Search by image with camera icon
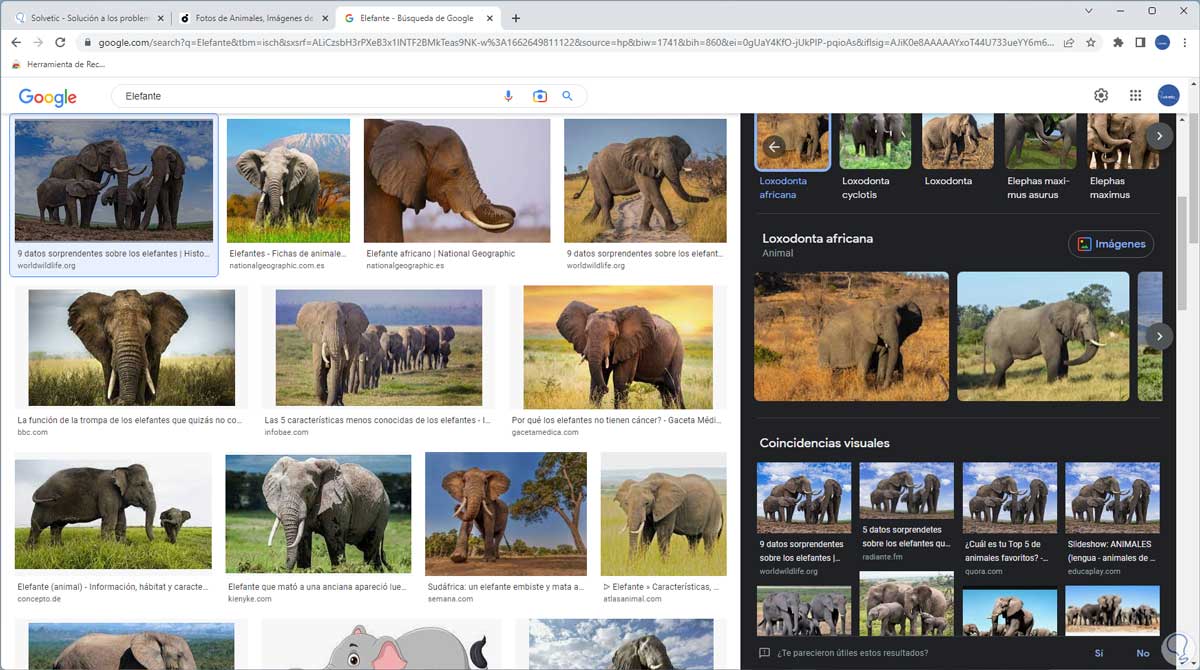1200x670 pixels. pyautogui.click(x=540, y=96)
